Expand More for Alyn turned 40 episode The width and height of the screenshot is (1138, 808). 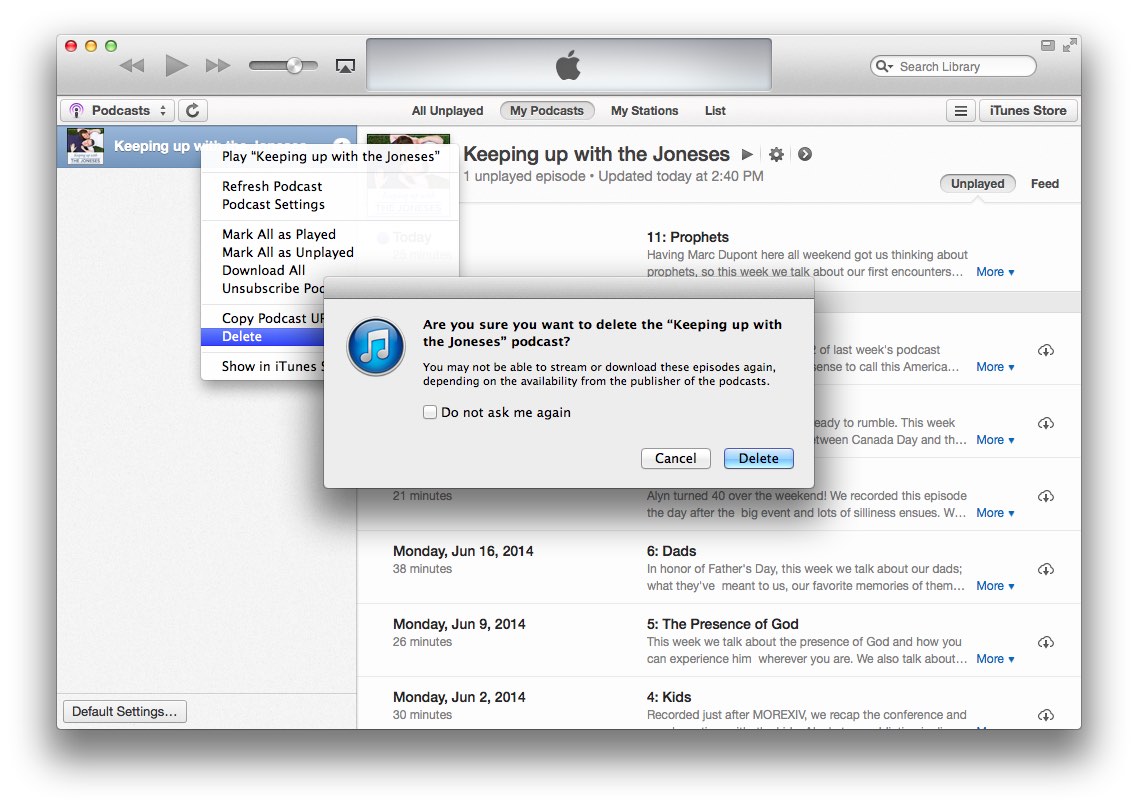point(995,513)
